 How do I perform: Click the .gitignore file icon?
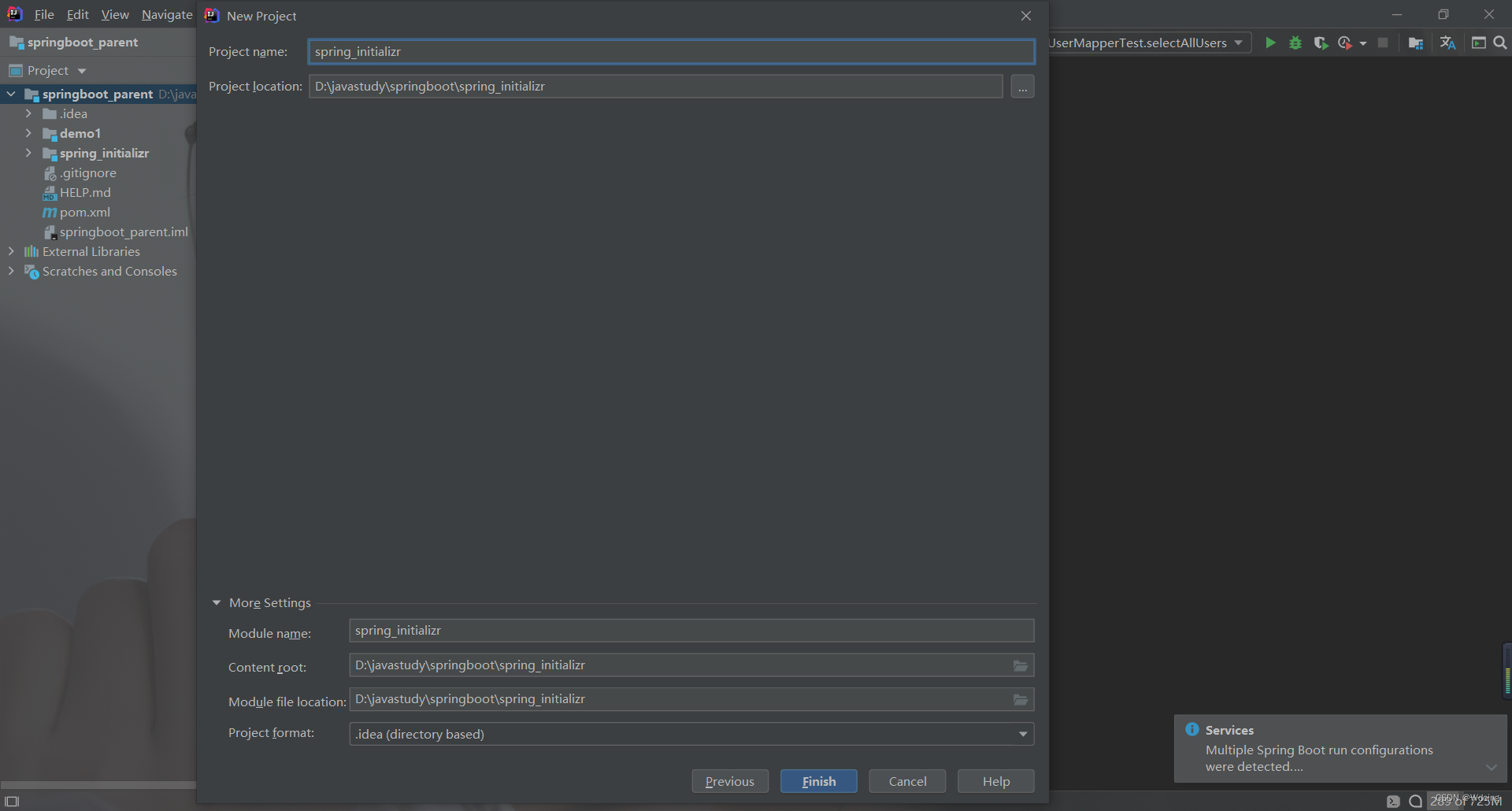click(50, 173)
